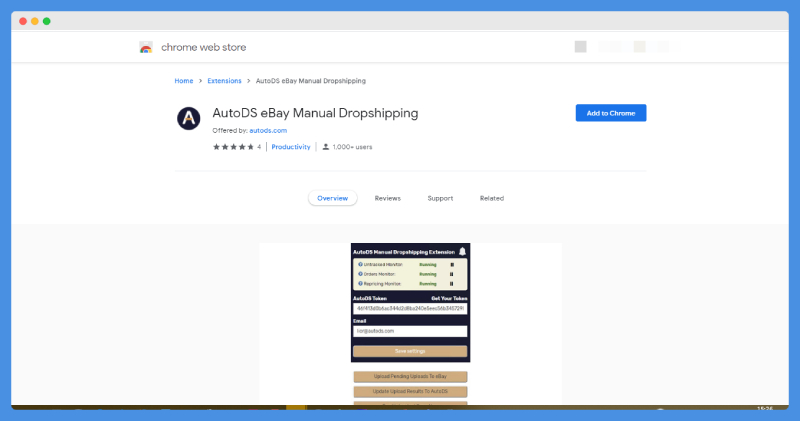Screen dimensions: 800x421
Task: Click the rating count number 4
Action: 259,147
